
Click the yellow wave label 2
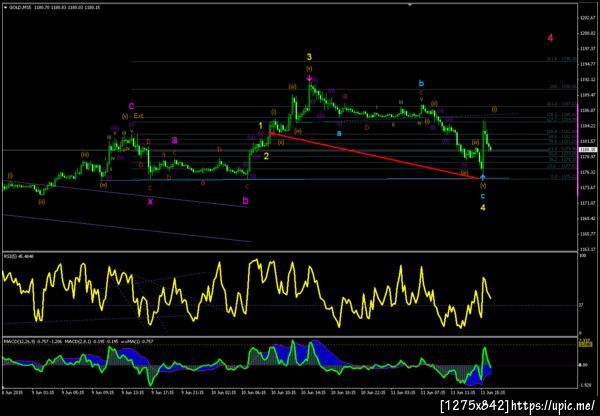(266, 156)
